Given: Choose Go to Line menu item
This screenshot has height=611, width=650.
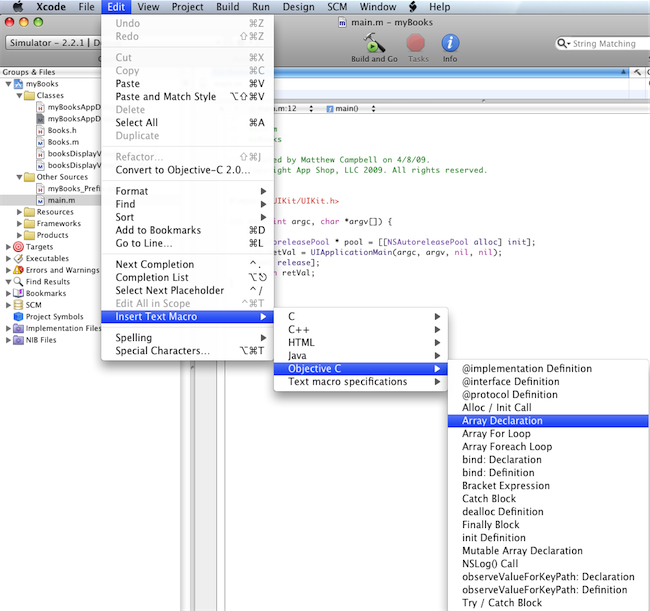Looking at the screenshot, I should tap(187, 243).
